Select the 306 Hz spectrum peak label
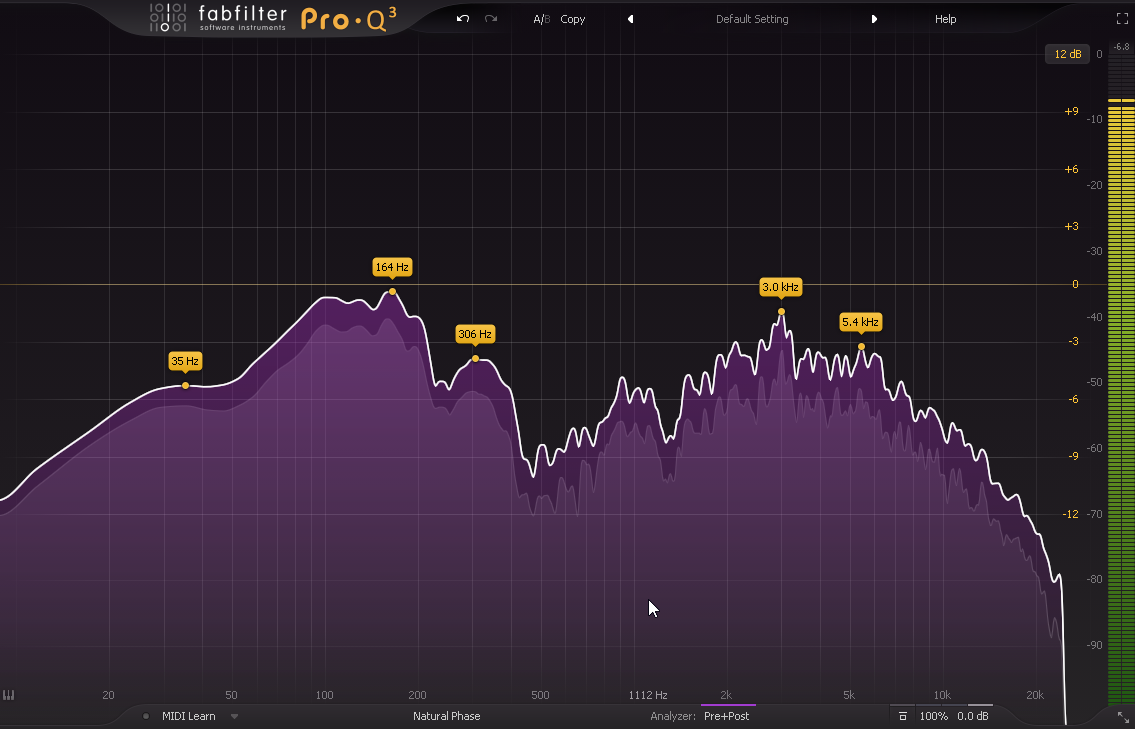Viewport: 1135px width, 729px height. [x=475, y=334]
